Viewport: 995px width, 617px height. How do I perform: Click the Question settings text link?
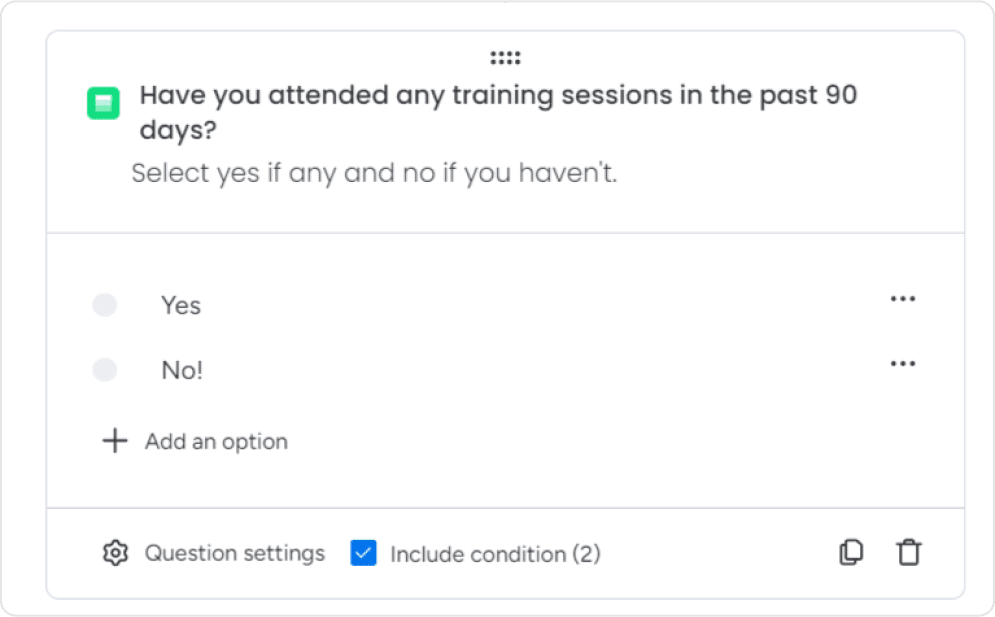236,552
